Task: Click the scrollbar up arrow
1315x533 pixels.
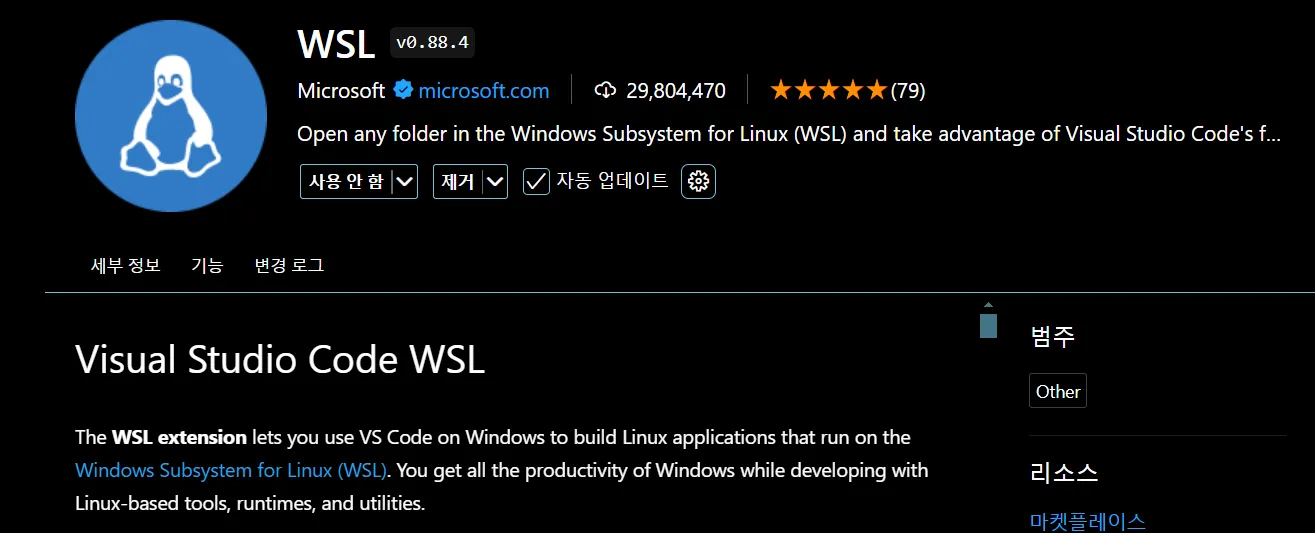Action: click(x=988, y=305)
